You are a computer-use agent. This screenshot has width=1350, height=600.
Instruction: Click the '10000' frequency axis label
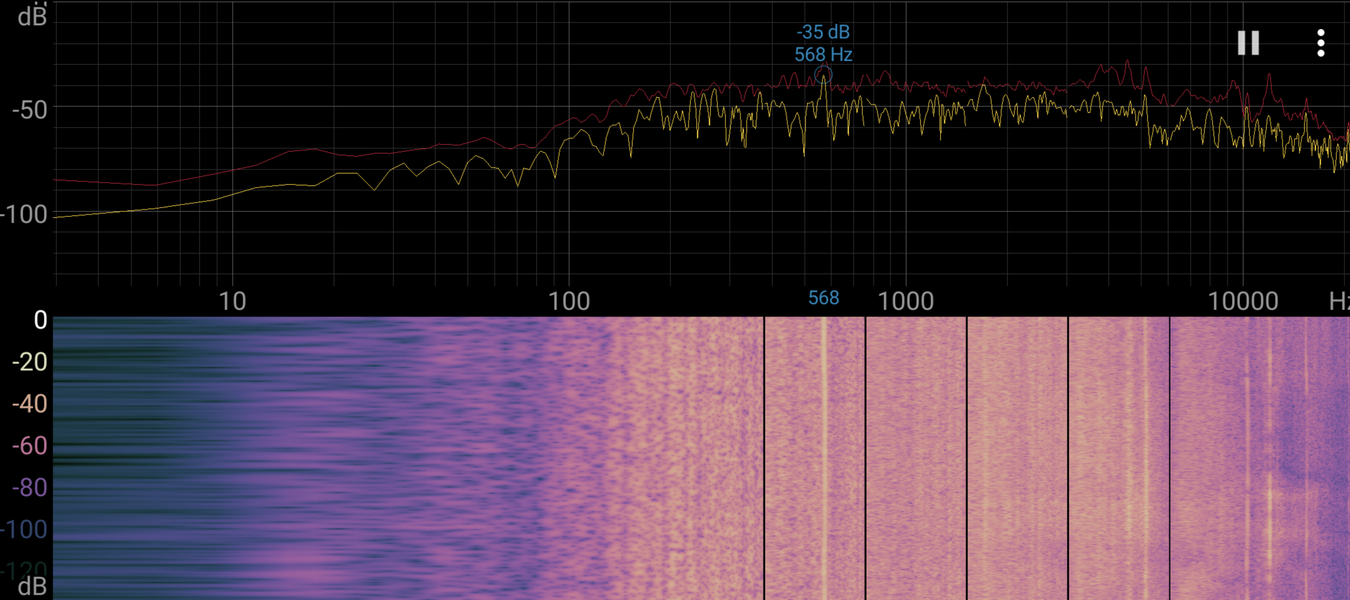1242,301
